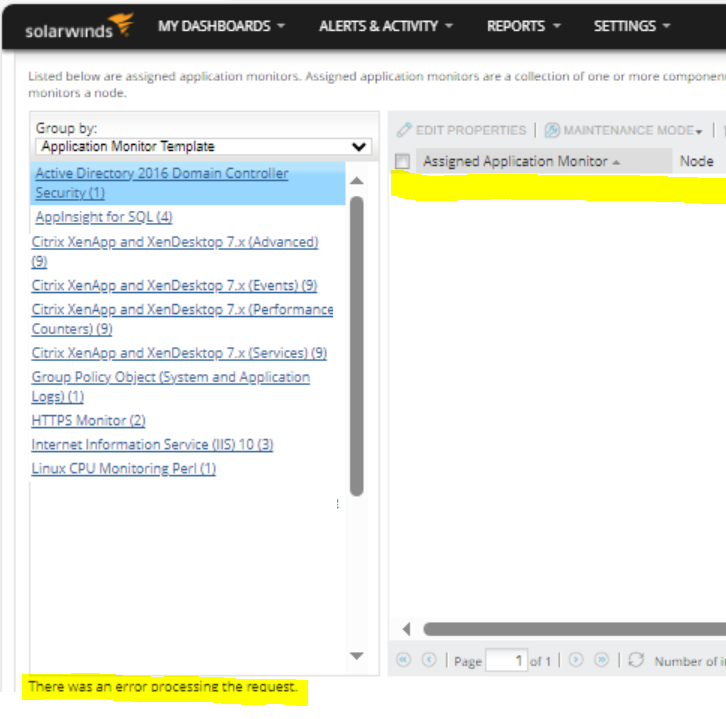Click the page number input field
726x719 pixels.
point(506,660)
